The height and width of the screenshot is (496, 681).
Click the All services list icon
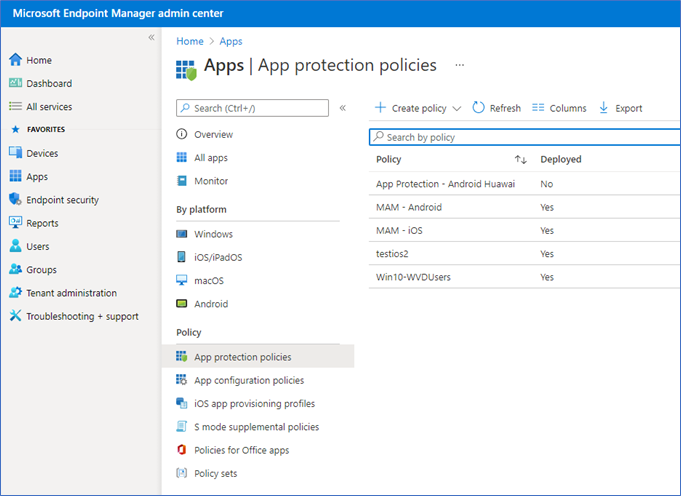pyautogui.click(x=16, y=106)
